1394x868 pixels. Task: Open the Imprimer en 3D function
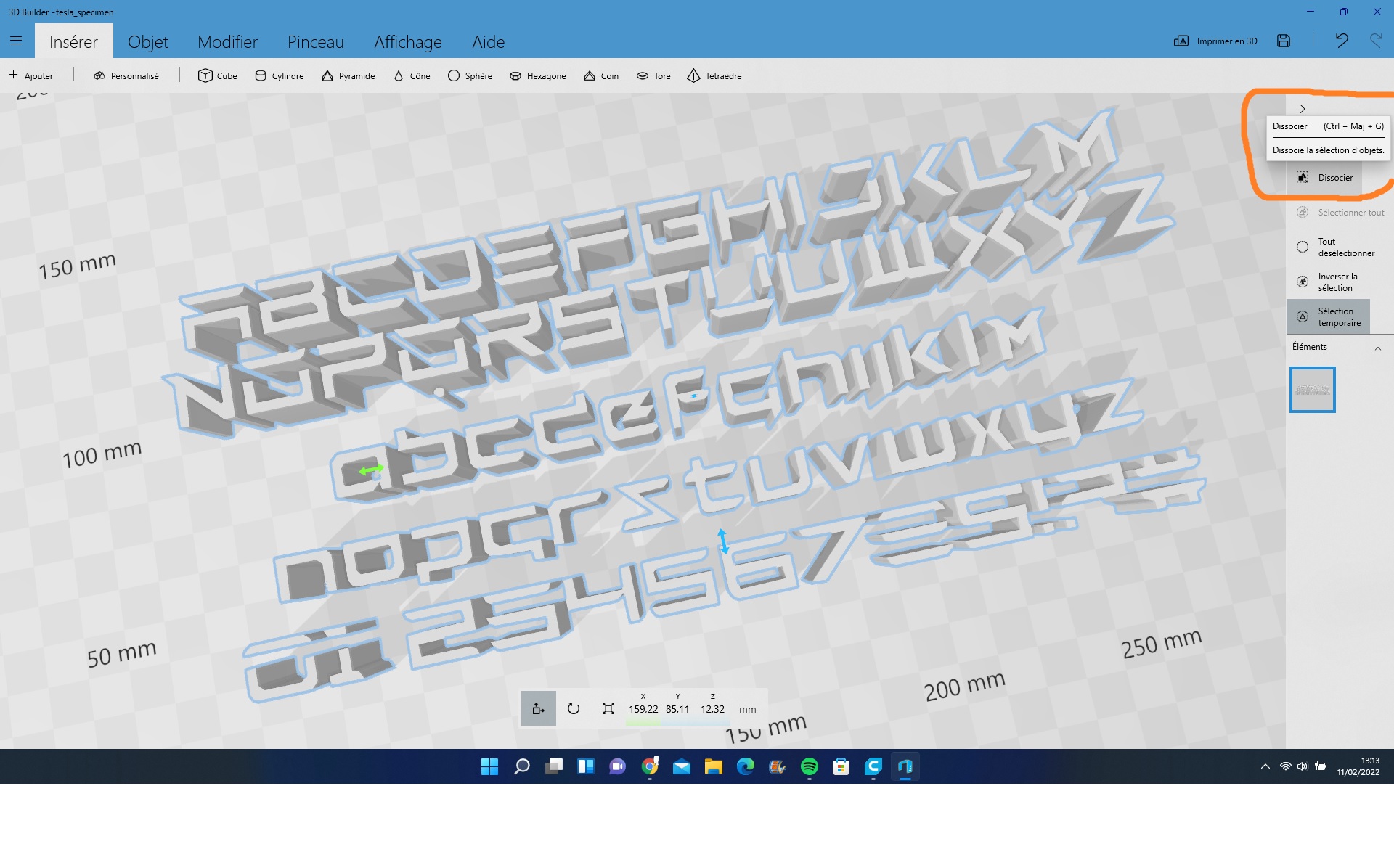[1215, 41]
